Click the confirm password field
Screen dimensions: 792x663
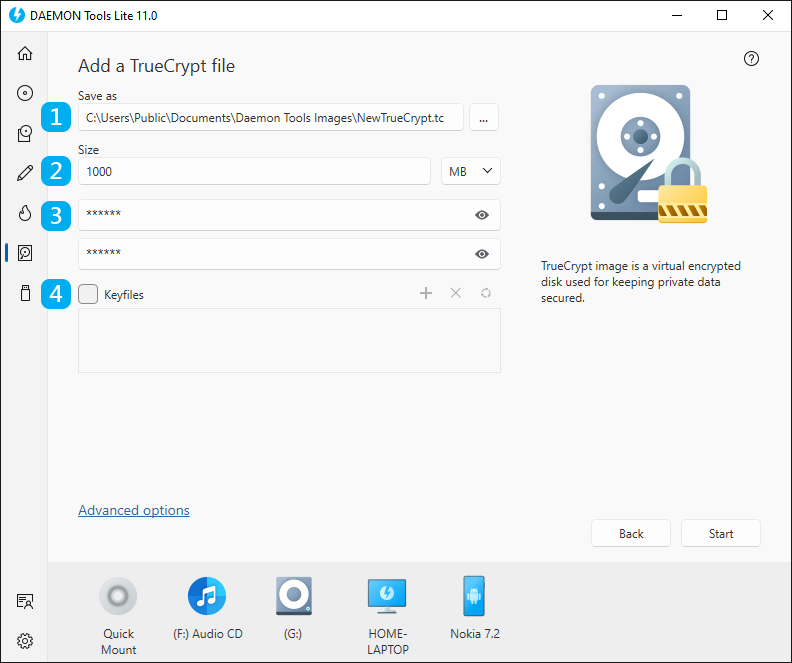(289, 254)
